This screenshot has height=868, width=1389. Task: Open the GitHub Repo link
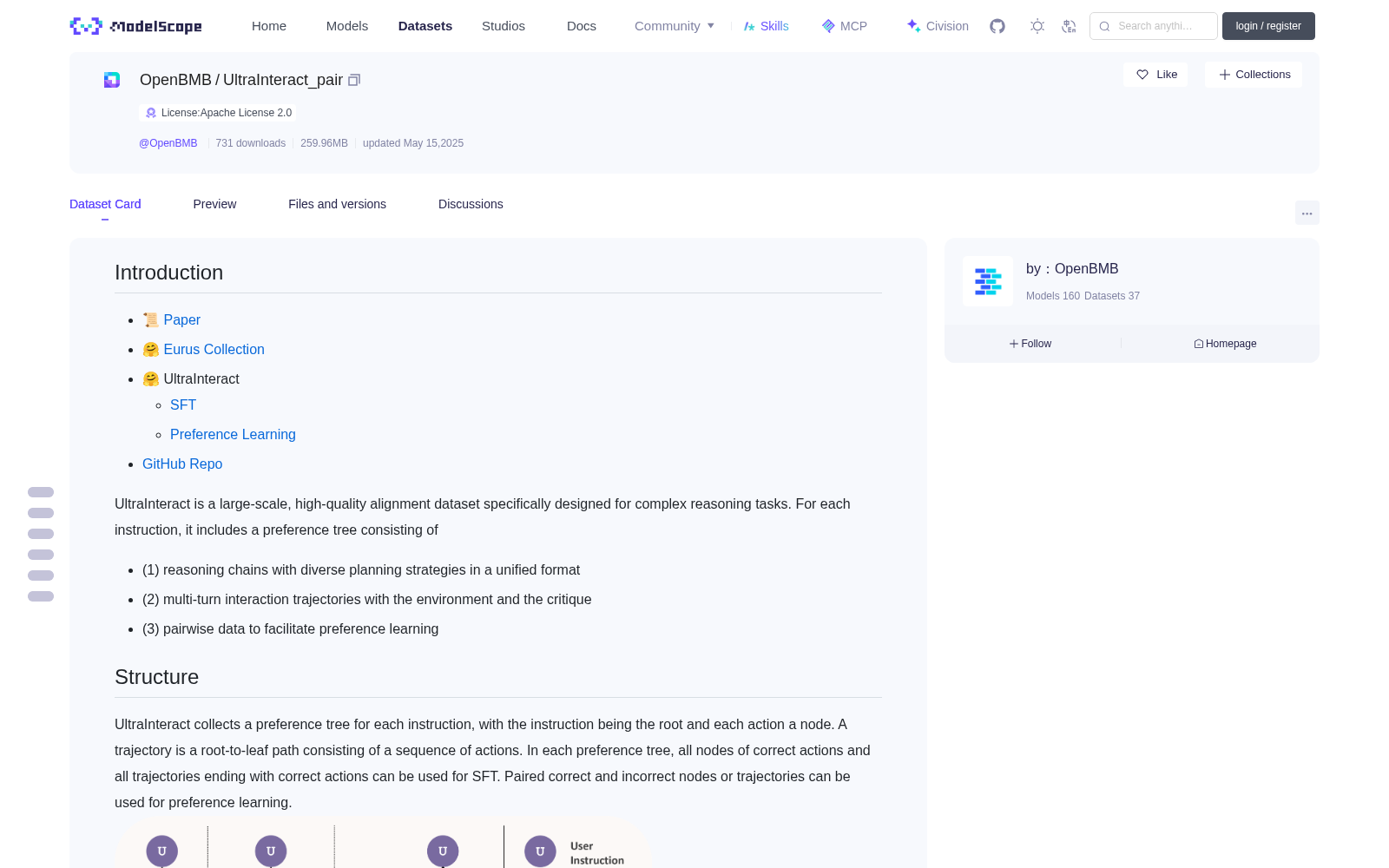[x=182, y=464]
